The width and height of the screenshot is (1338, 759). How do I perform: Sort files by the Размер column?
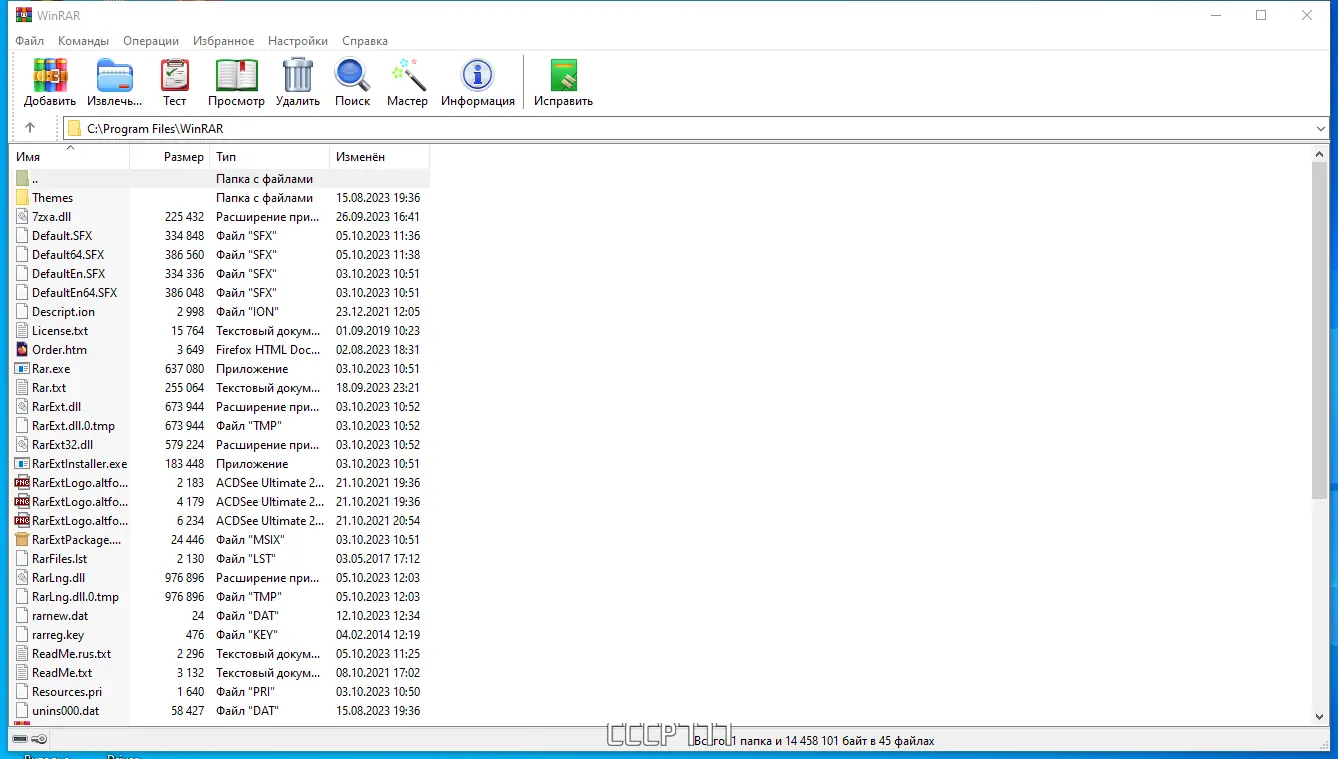183,156
